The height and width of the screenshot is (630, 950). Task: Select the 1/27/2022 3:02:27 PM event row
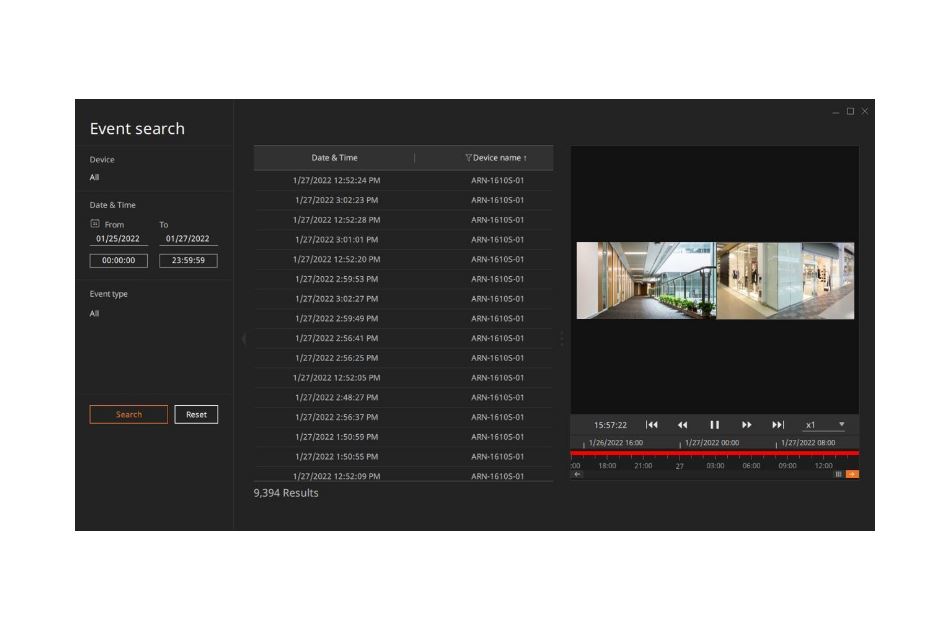pos(404,299)
